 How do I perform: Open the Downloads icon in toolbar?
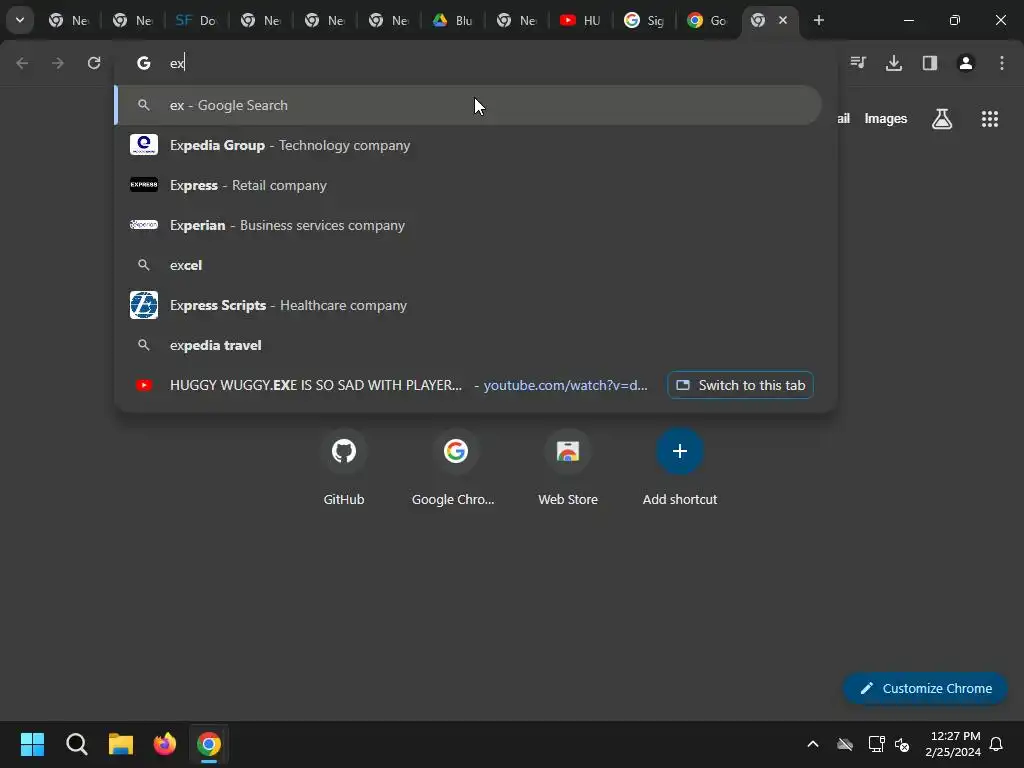tap(894, 63)
